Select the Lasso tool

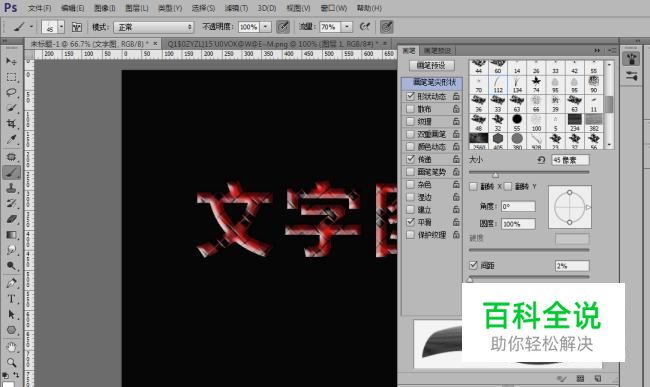click(11, 92)
